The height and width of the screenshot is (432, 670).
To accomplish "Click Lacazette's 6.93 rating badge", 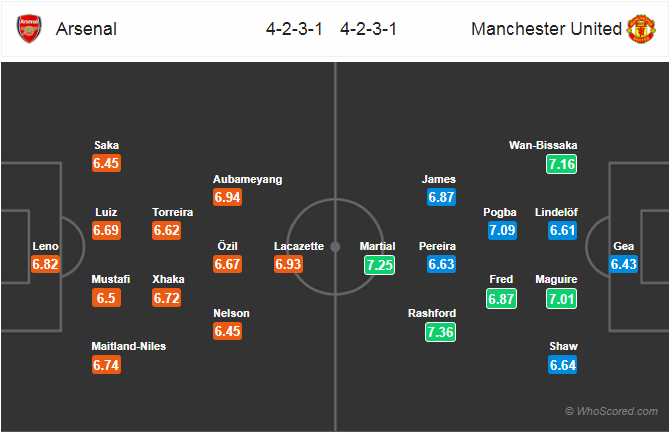I will pyautogui.click(x=288, y=264).
